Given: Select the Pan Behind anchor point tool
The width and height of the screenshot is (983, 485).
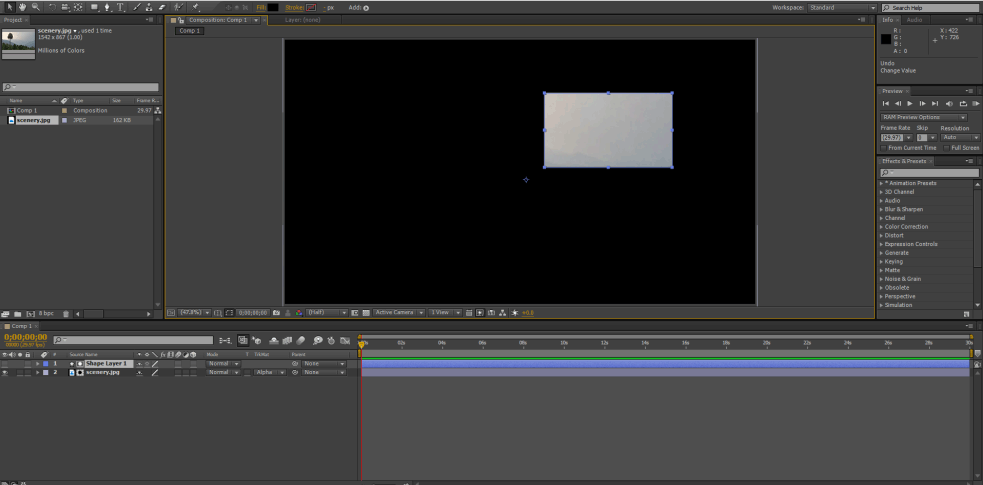Looking at the screenshot, I should click(x=78, y=8).
